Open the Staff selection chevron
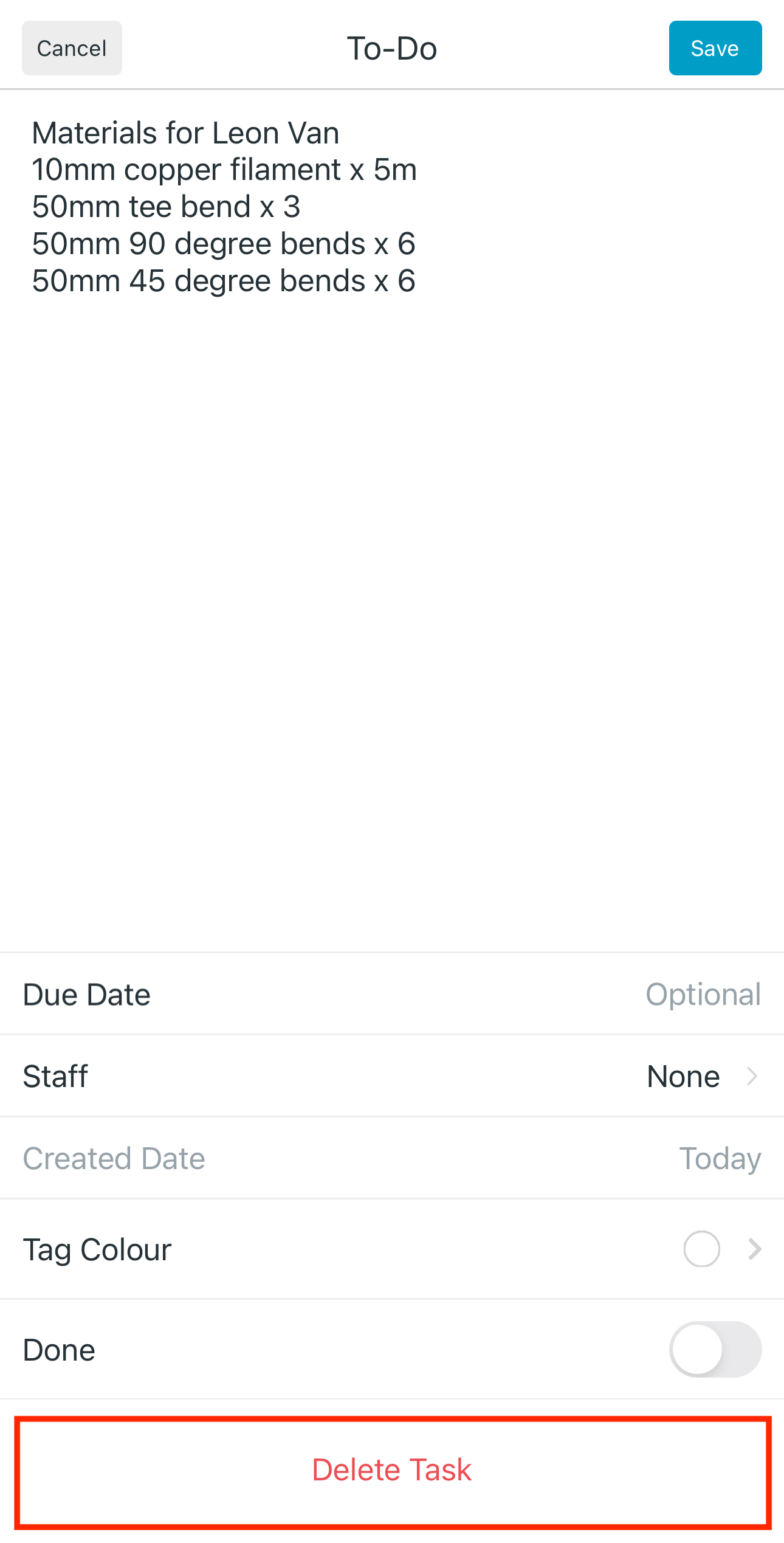784x1543 pixels. pyautogui.click(x=752, y=1076)
